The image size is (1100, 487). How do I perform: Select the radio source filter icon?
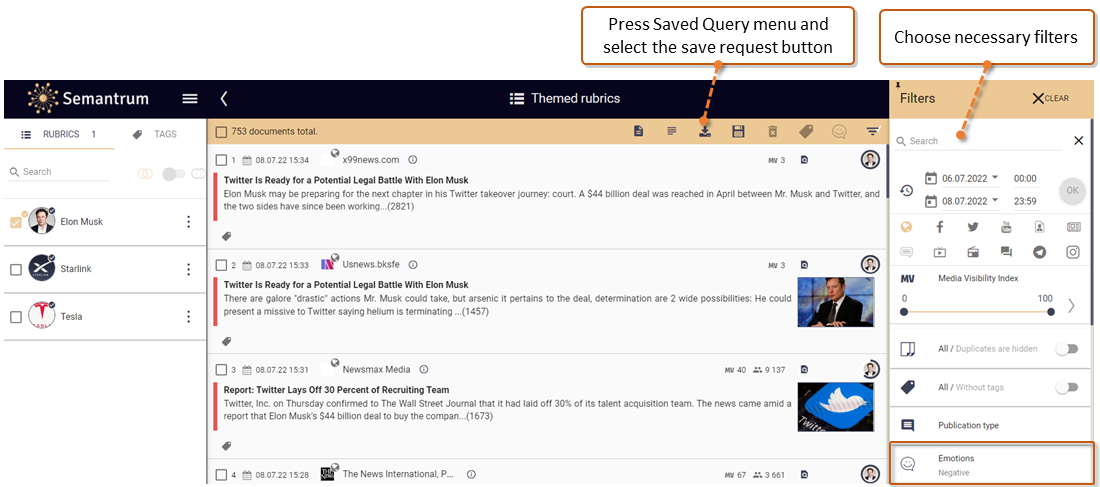point(972,252)
